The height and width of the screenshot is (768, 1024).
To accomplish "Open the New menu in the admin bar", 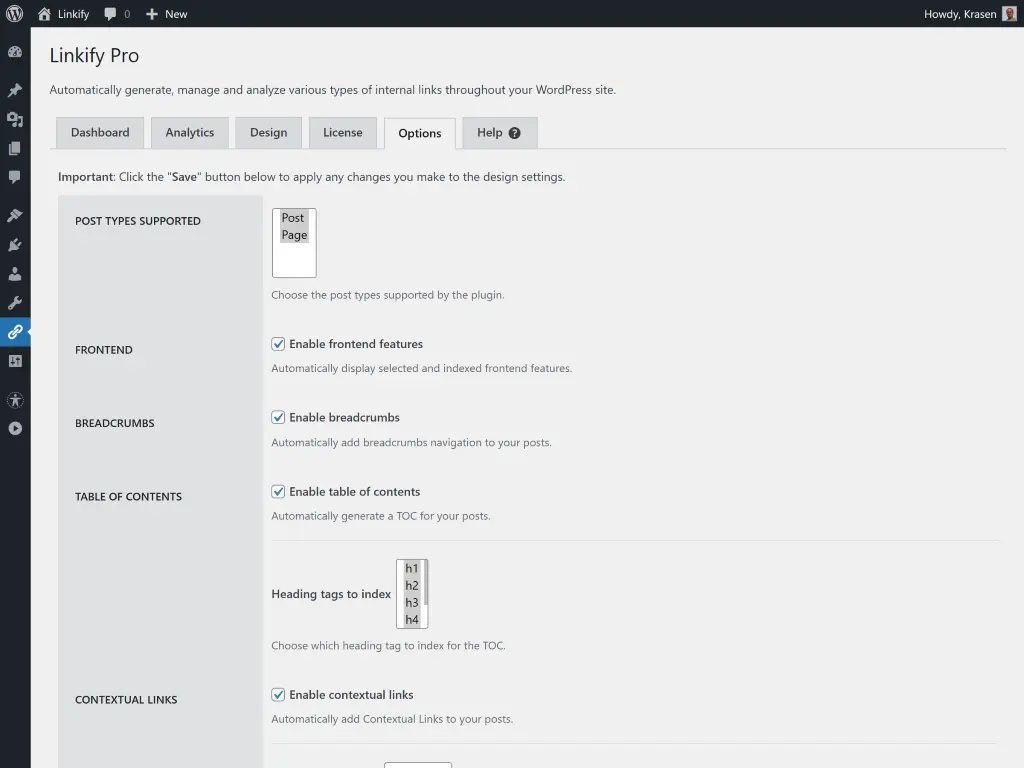I will click(x=166, y=14).
